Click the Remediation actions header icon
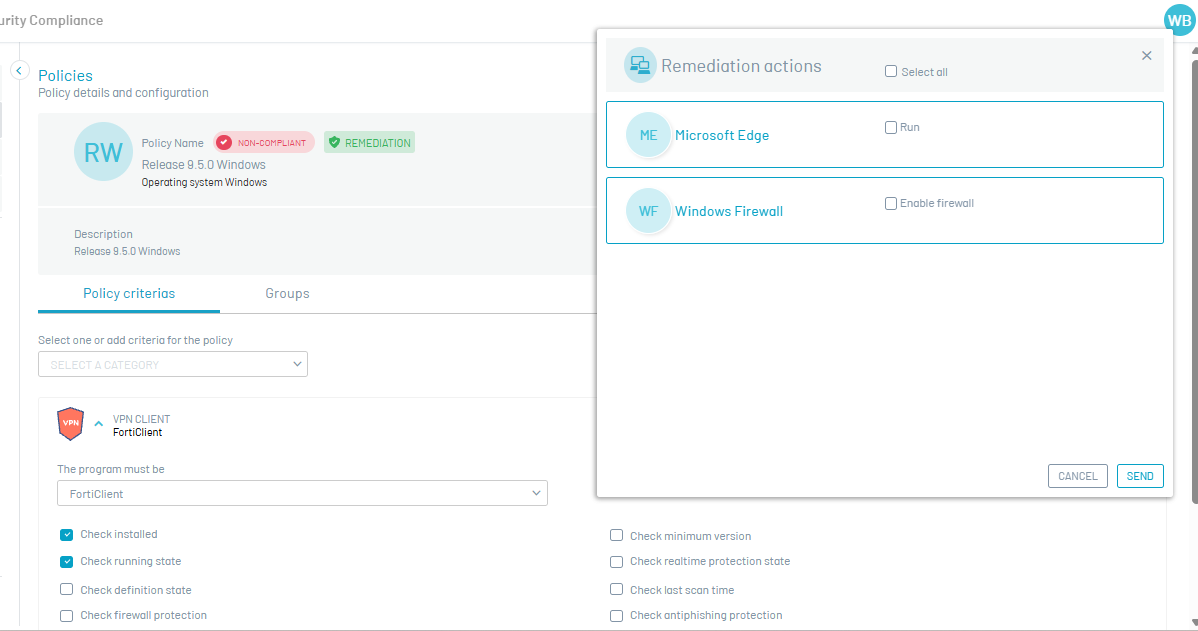The width and height of the screenshot is (1198, 631). pyautogui.click(x=639, y=66)
